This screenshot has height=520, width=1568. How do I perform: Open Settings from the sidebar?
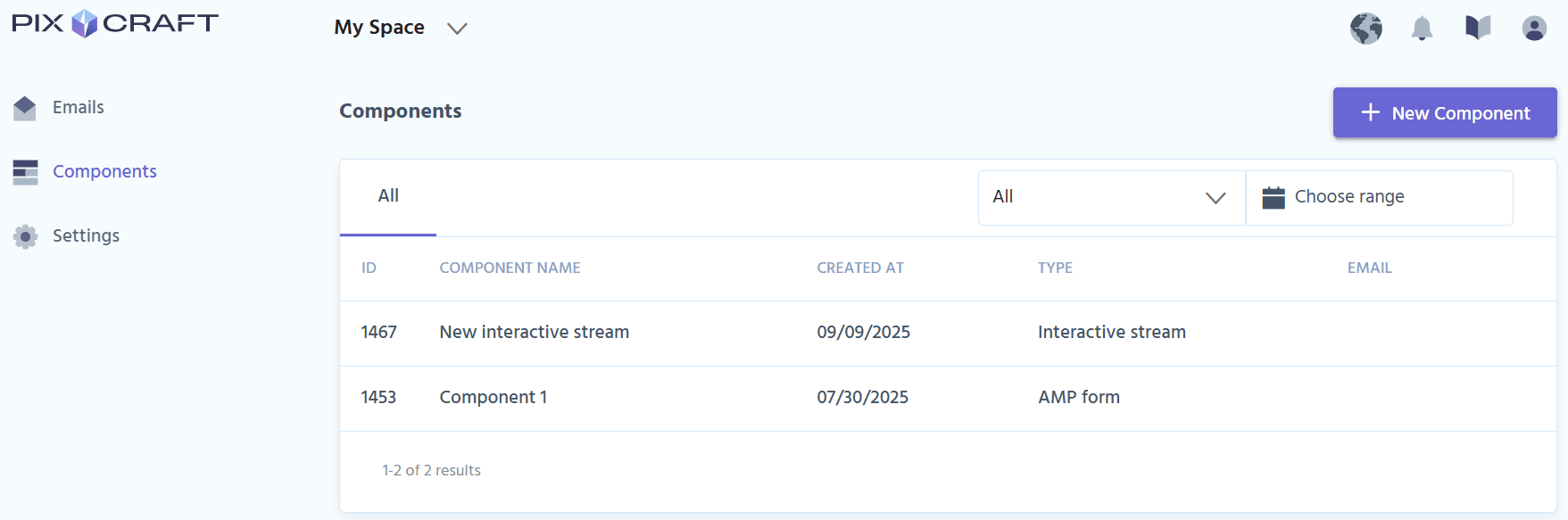(86, 236)
